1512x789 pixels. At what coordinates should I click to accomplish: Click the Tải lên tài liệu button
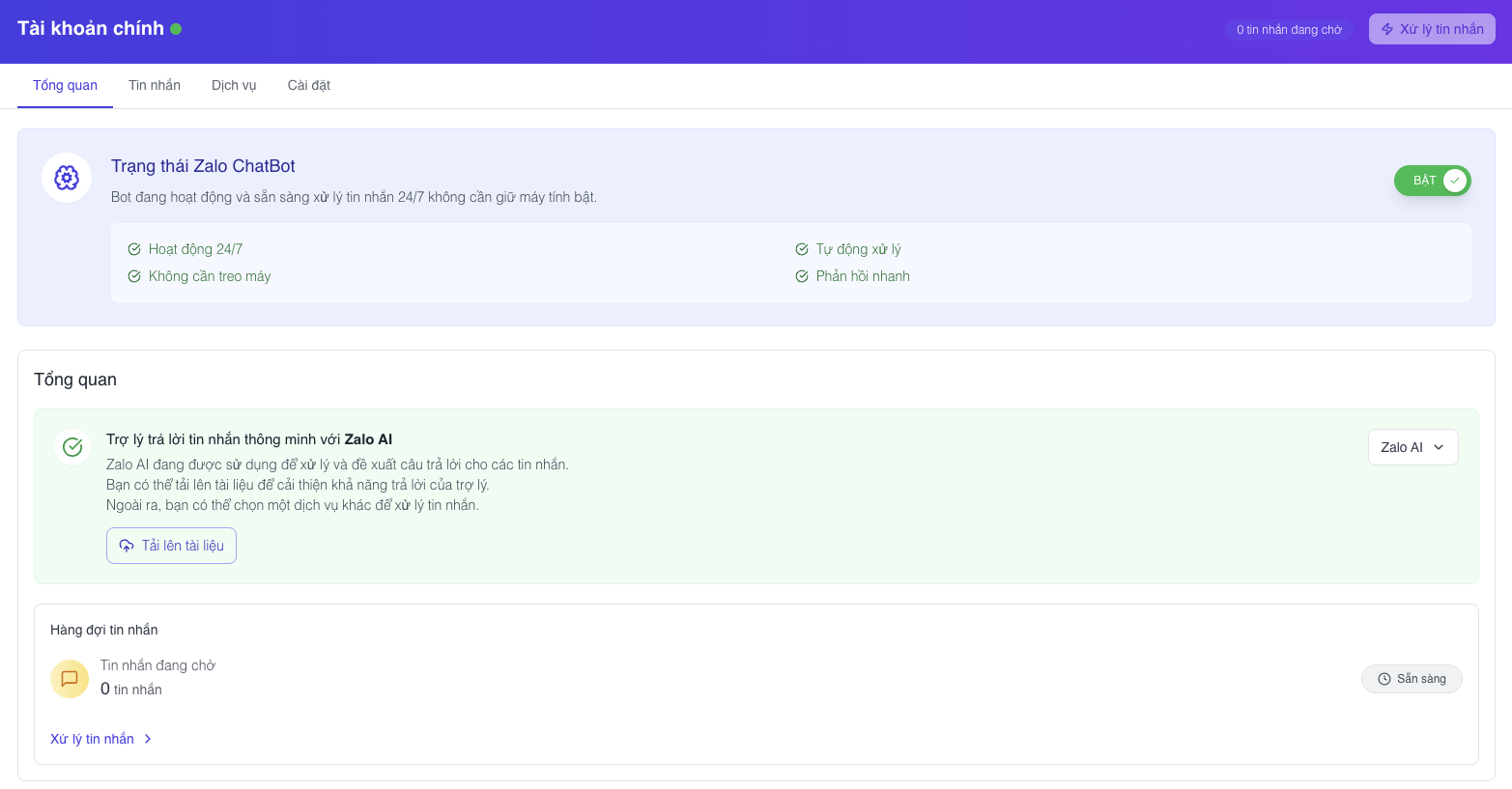coord(172,546)
